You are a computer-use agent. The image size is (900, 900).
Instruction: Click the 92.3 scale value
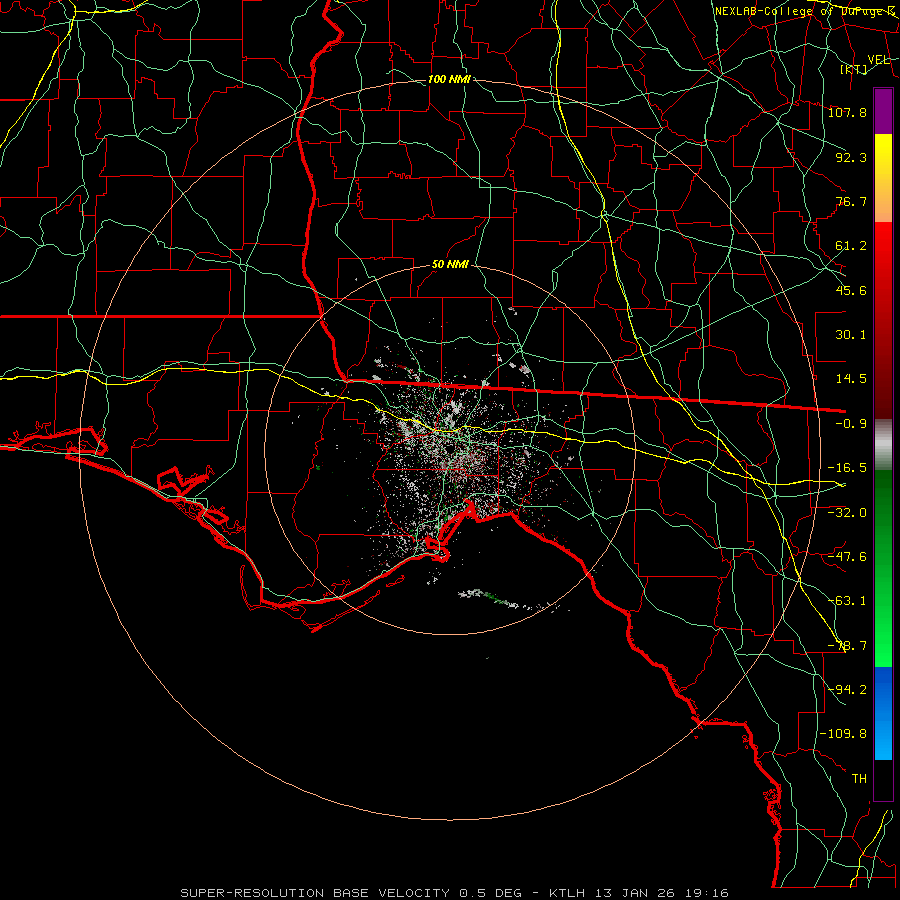851,157
